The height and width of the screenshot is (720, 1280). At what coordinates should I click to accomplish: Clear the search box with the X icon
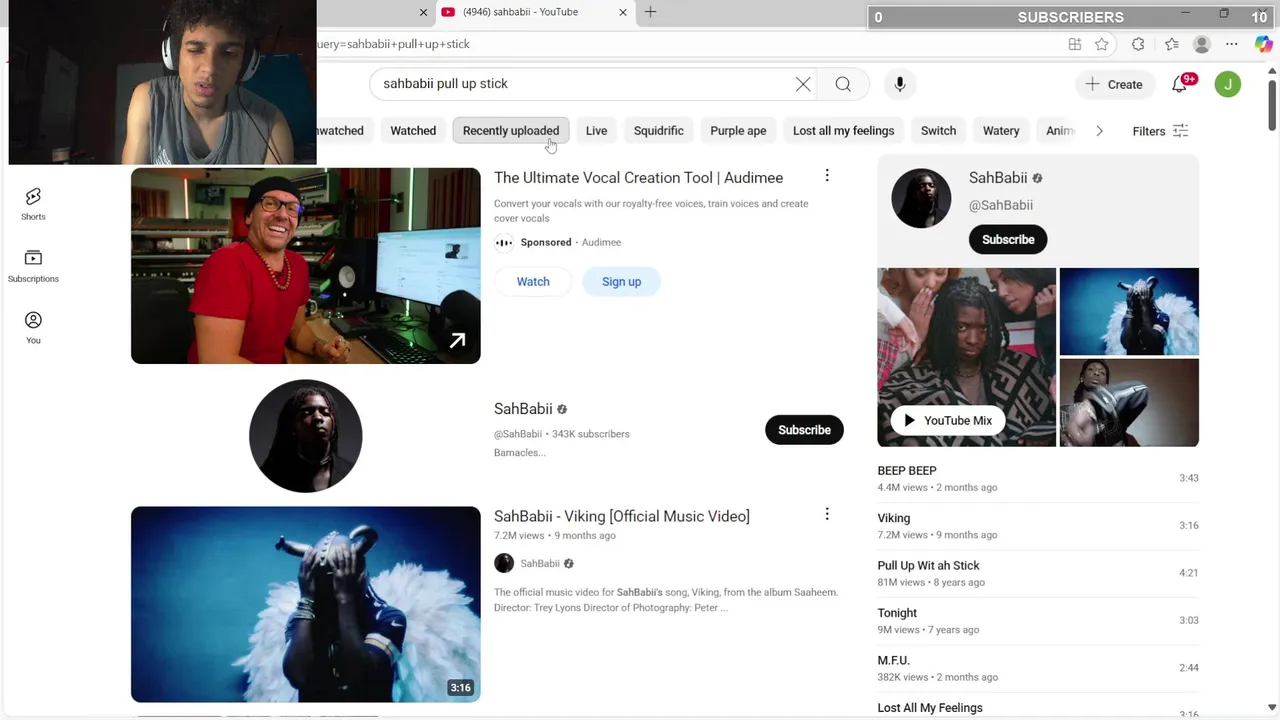point(803,84)
